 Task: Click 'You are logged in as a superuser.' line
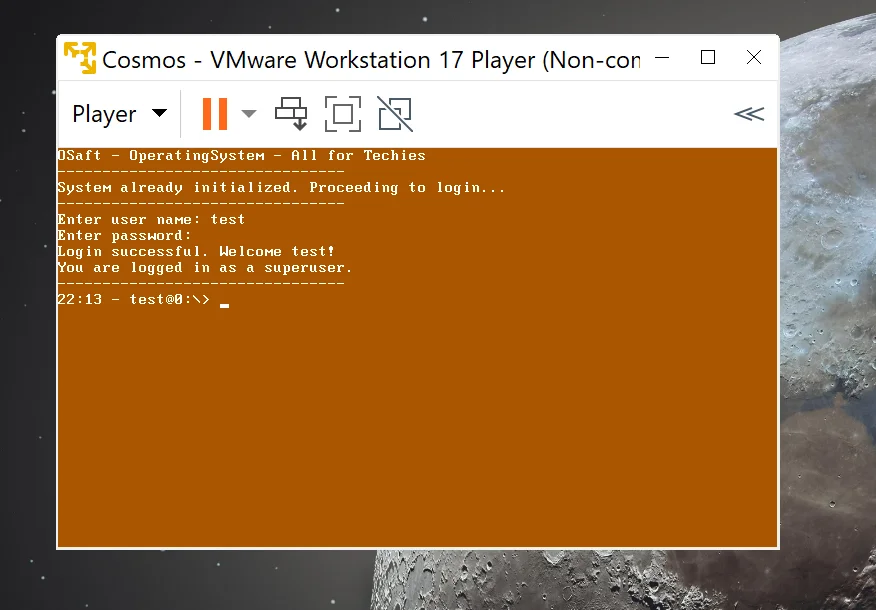click(x=204, y=268)
